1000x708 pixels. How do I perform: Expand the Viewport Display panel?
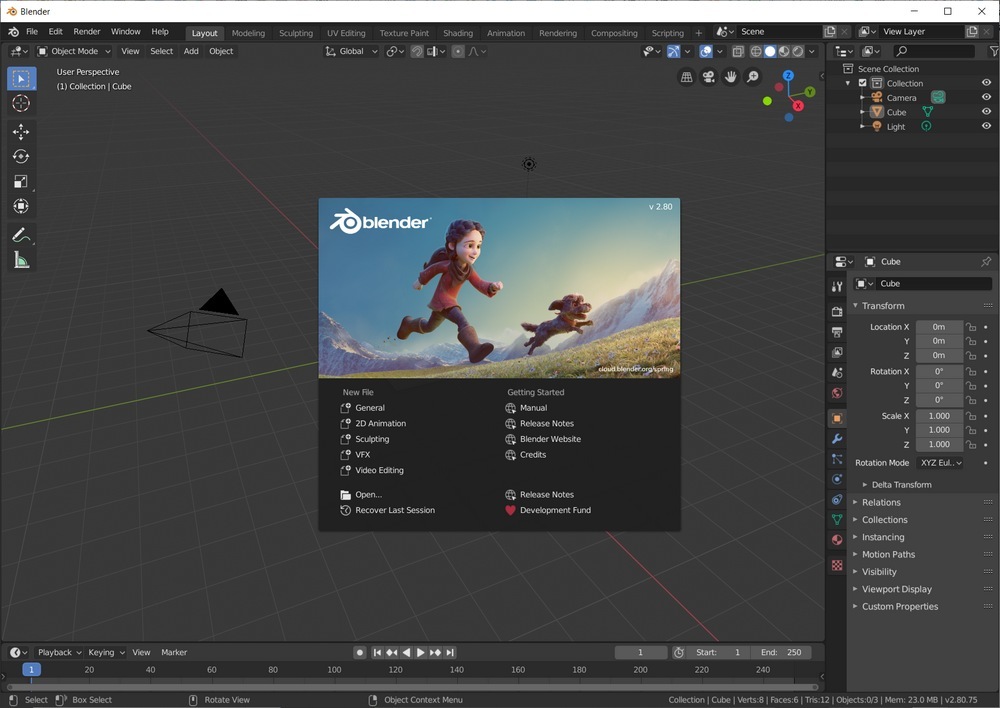(x=896, y=589)
